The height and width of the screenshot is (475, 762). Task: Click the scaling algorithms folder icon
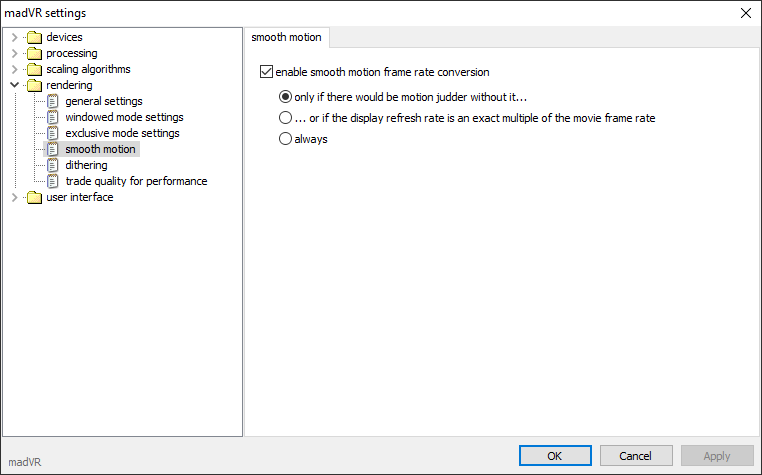pyautogui.click(x=35, y=70)
